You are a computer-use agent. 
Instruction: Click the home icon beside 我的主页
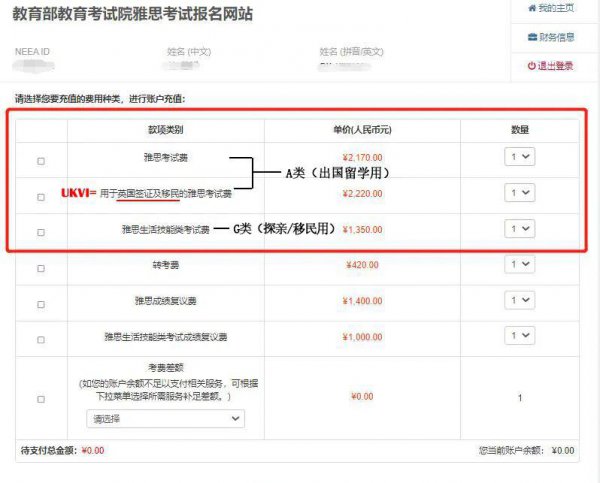(532, 8)
